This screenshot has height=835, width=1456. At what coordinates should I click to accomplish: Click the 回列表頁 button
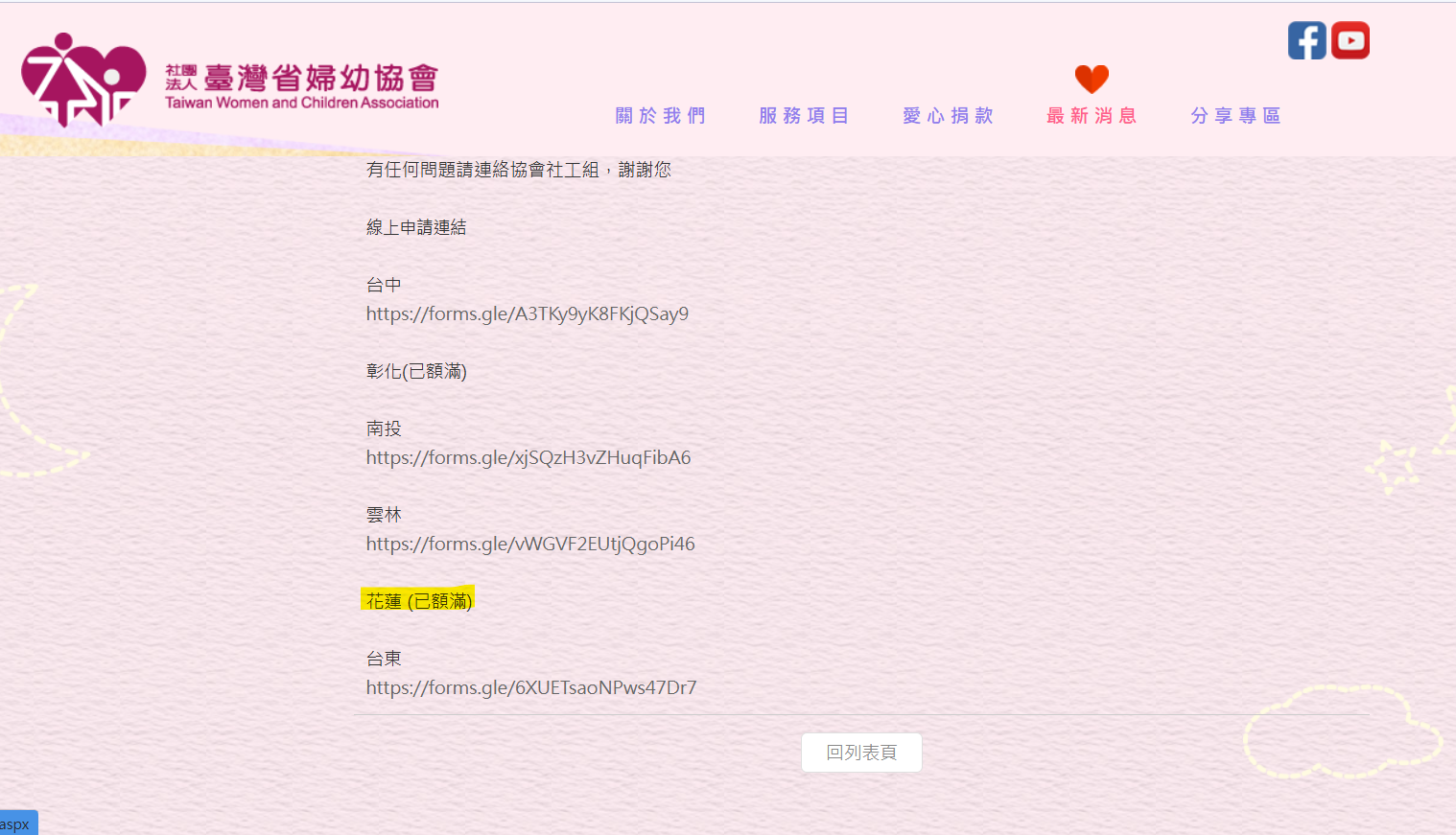click(861, 753)
